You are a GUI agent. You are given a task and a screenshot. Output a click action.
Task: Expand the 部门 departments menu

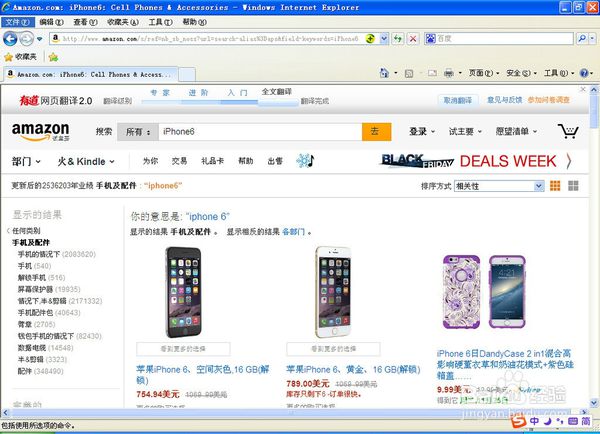pos(26,162)
